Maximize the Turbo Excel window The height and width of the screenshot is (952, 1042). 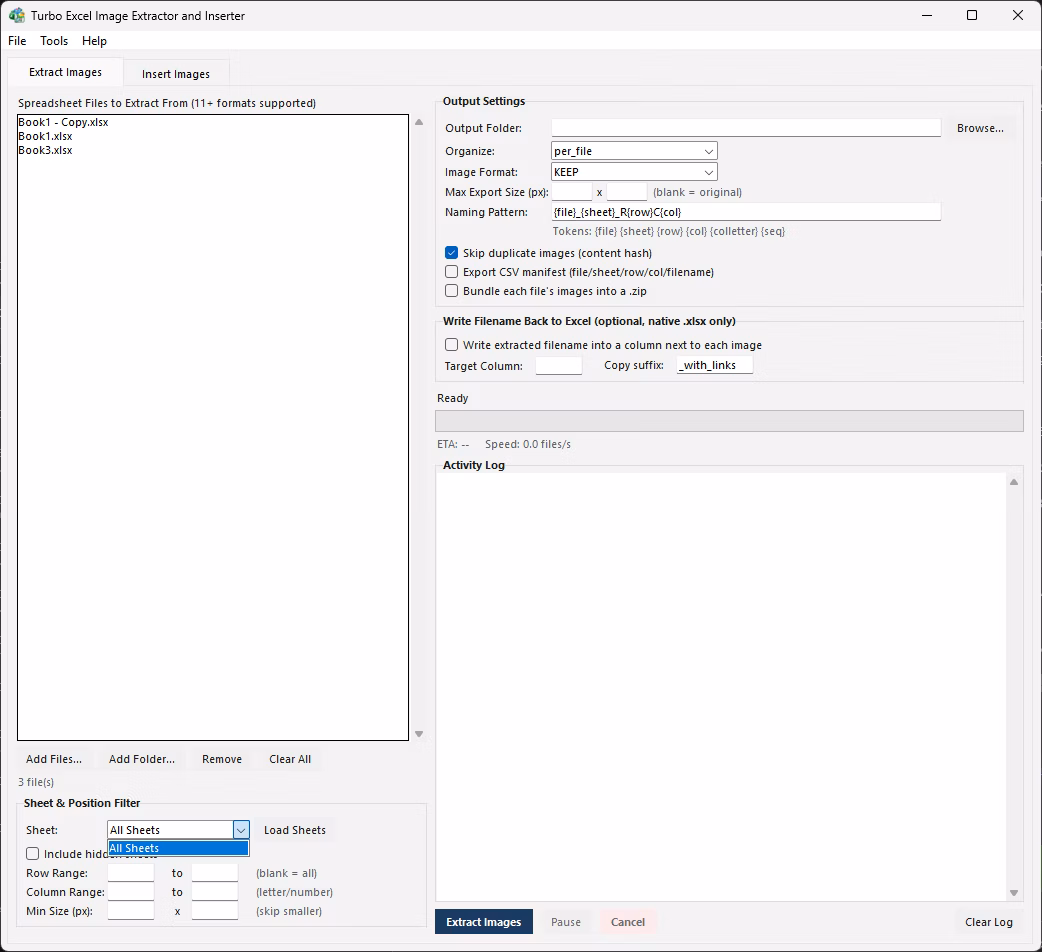click(972, 15)
